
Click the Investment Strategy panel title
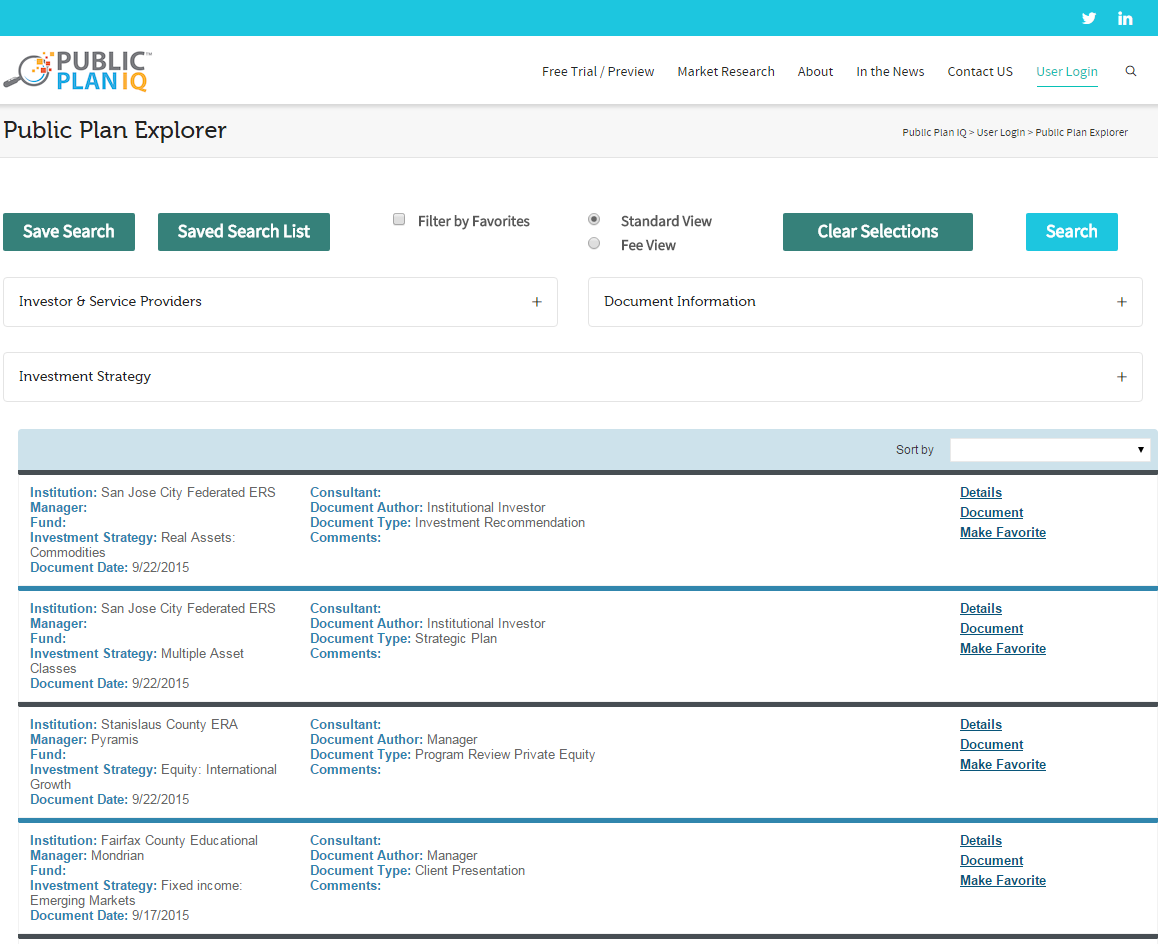click(x=85, y=377)
